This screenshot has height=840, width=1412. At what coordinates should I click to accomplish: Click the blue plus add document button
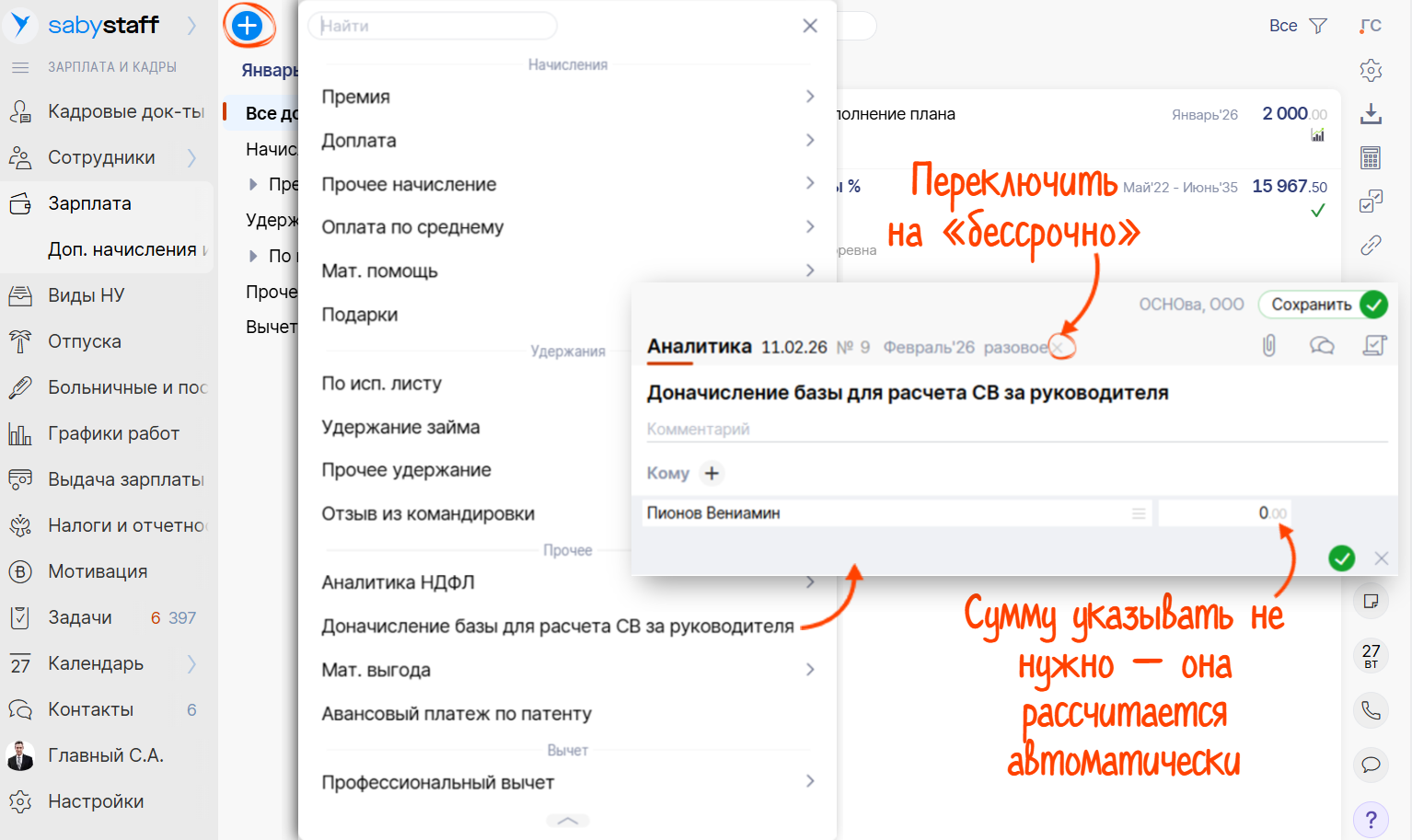pyautogui.click(x=248, y=26)
